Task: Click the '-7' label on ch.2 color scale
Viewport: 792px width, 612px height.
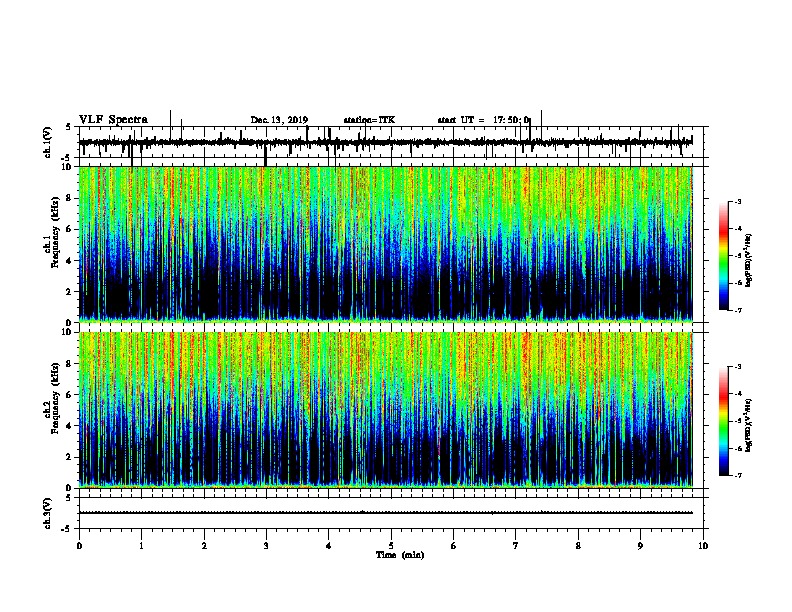Action: click(x=737, y=475)
